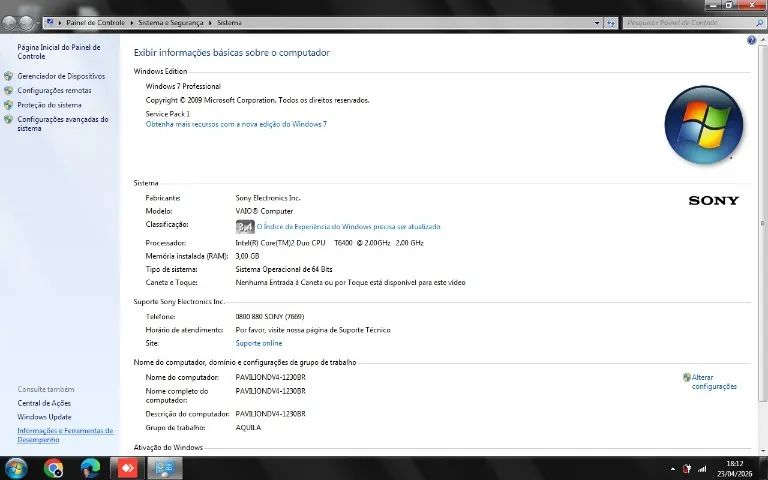Show hidden system tray icons arrow

672,469
